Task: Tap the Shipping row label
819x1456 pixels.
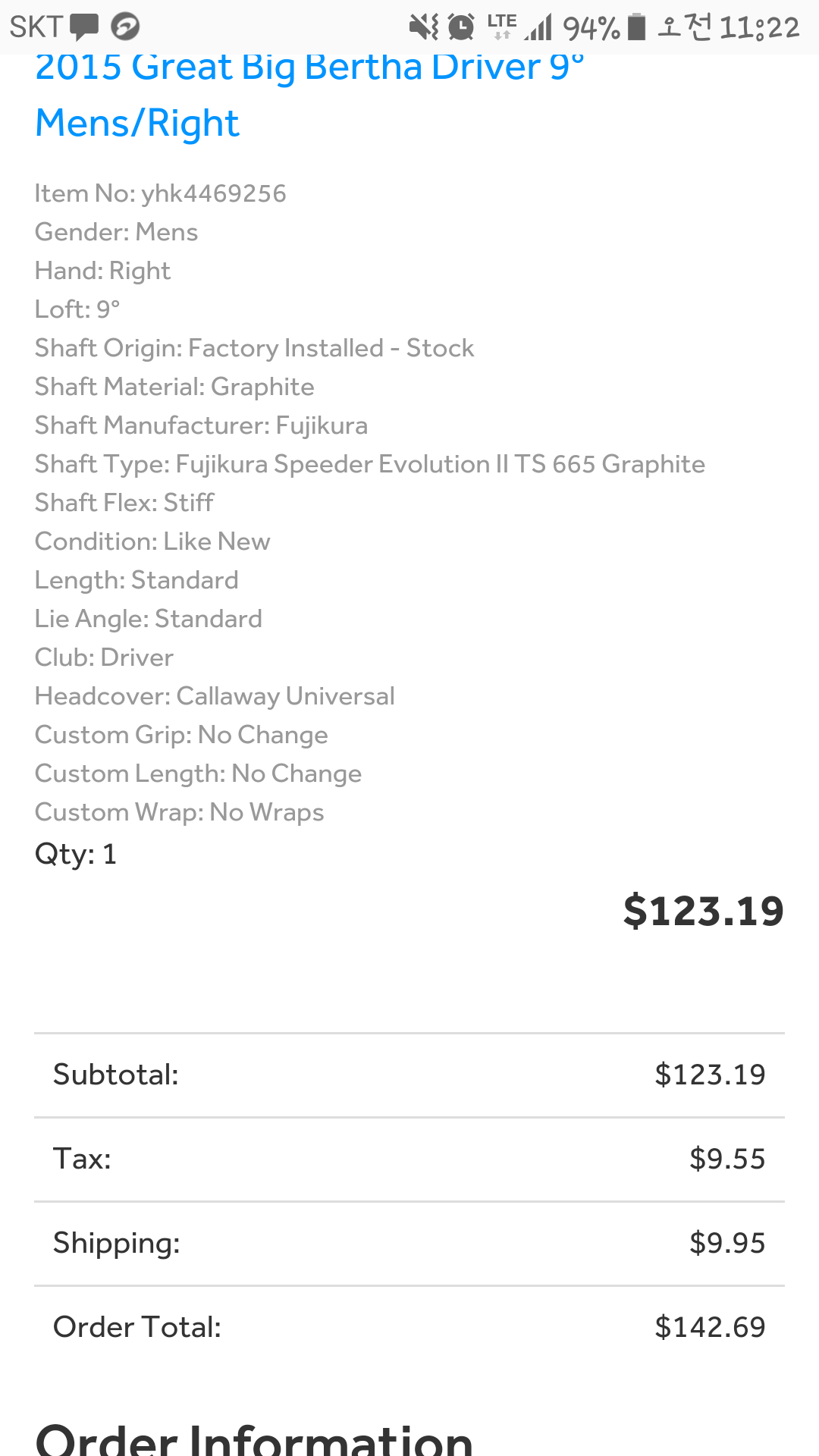Action: pyautogui.click(x=117, y=1243)
